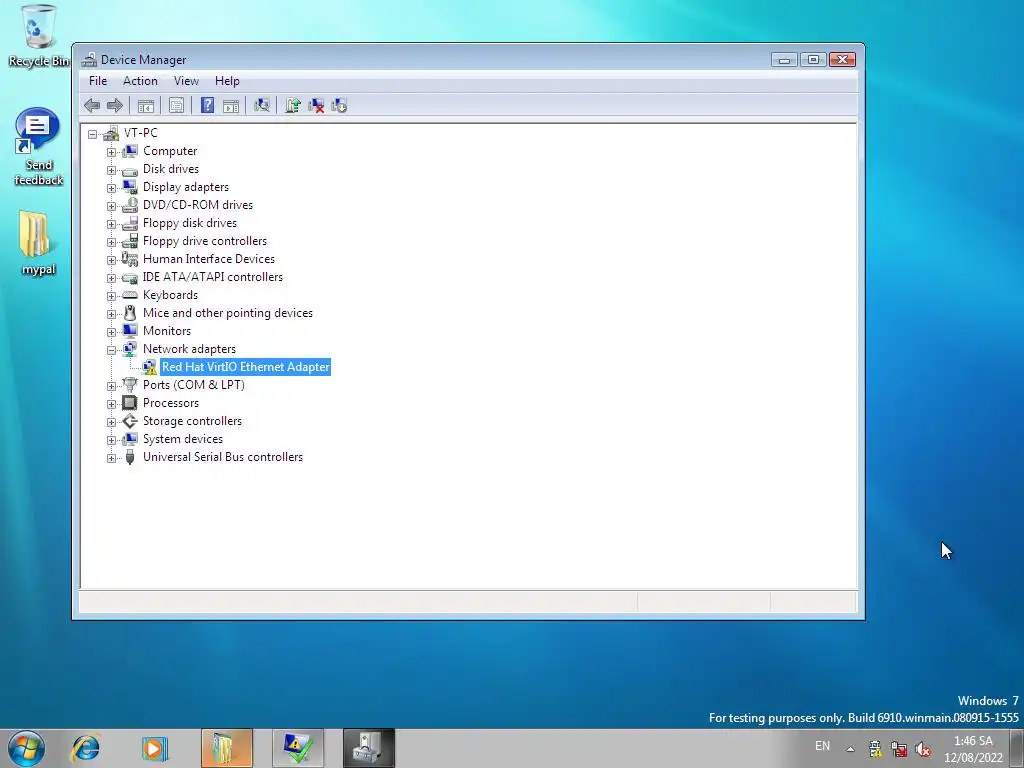1024x768 pixels.
Task: Select the 'Network adapters' label
Action: (189, 349)
